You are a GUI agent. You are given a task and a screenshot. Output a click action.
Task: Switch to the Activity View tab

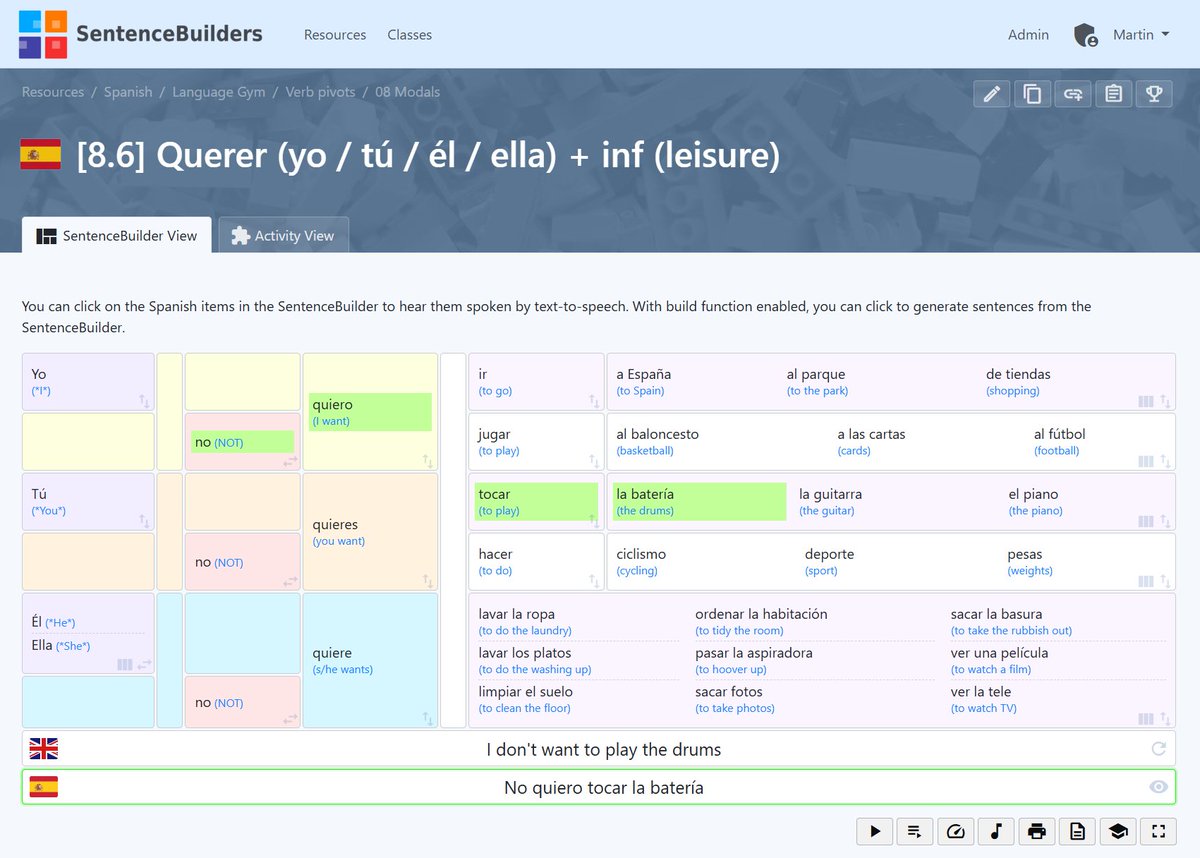tap(283, 235)
